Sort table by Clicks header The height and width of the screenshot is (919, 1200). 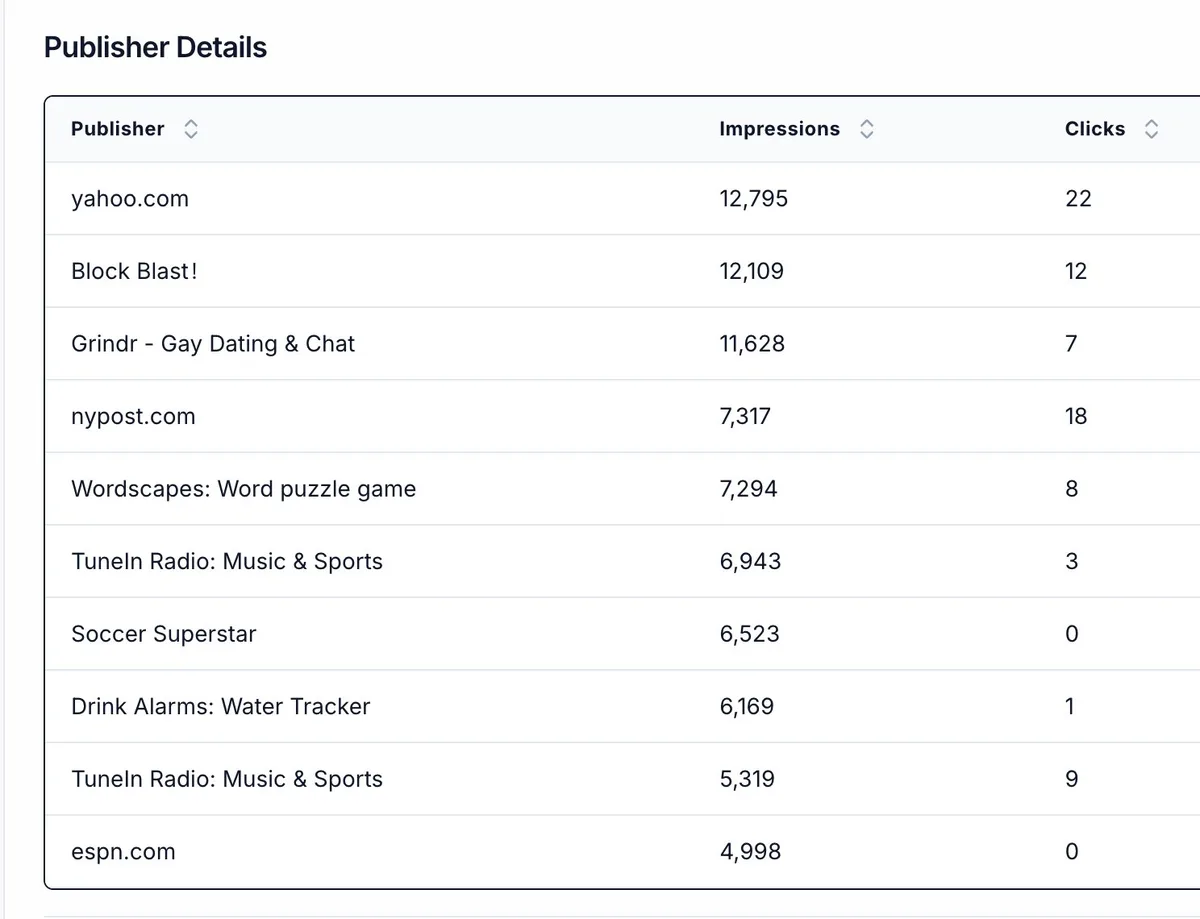pos(1095,129)
